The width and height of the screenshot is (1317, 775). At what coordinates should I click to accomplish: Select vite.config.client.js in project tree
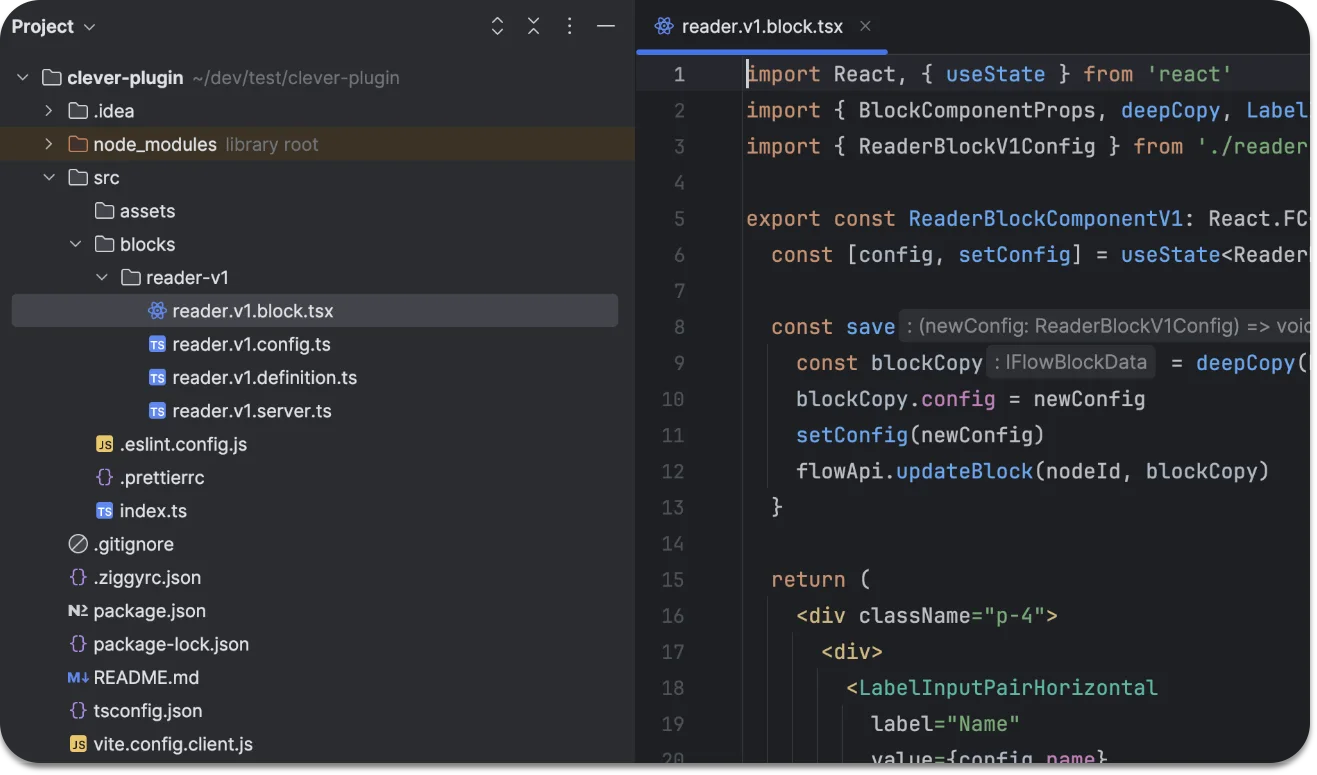tap(172, 745)
